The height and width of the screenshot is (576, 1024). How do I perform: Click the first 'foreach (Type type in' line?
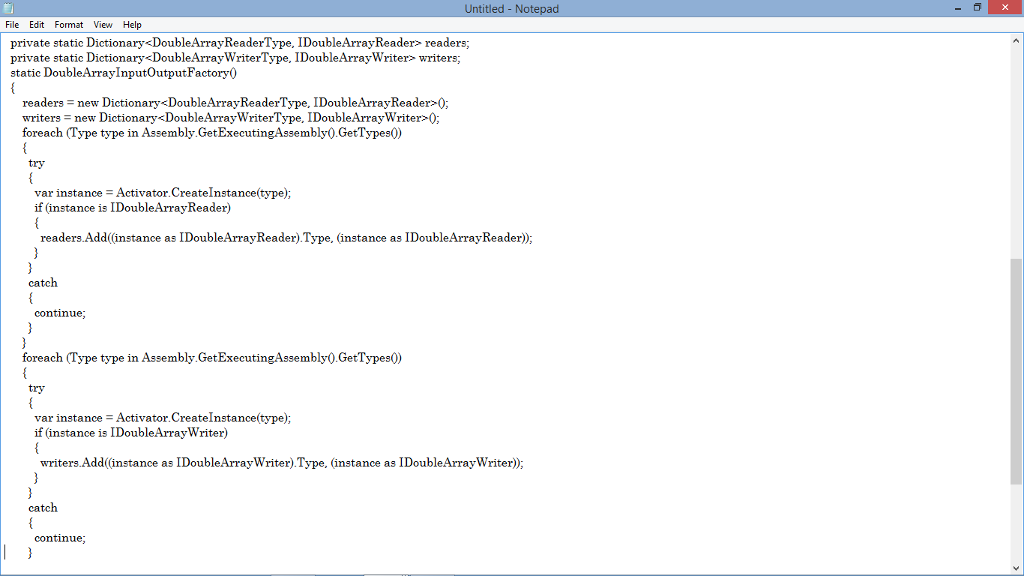pyautogui.click(x=212, y=133)
